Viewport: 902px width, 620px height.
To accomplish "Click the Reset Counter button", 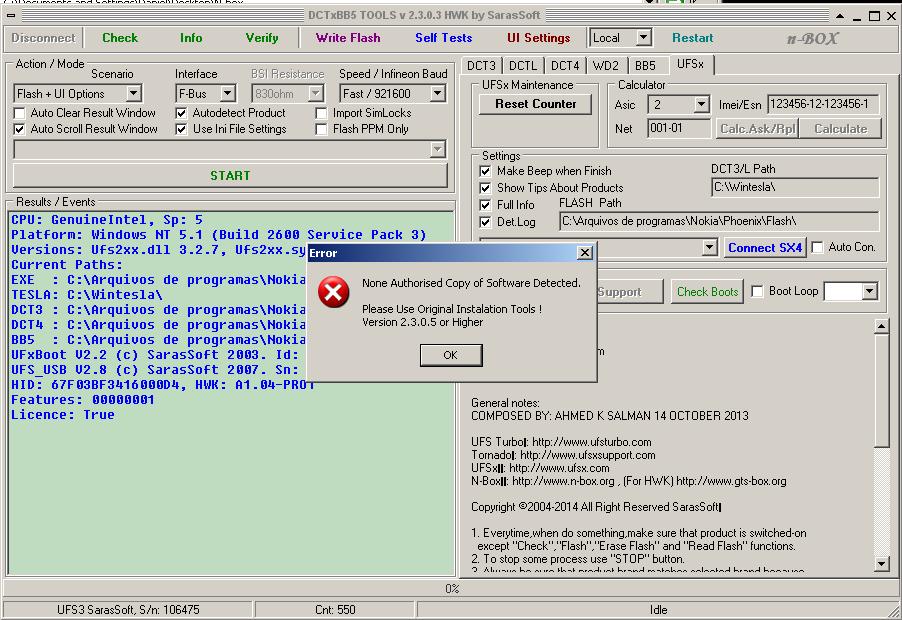I will [536, 104].
